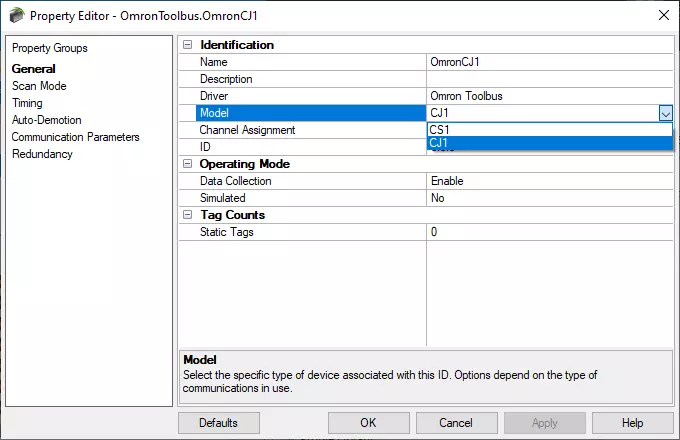Collapse the Identification section
The height and width of the screenshot is (440, 680).
pyautogui.click(x=187, y=45)
